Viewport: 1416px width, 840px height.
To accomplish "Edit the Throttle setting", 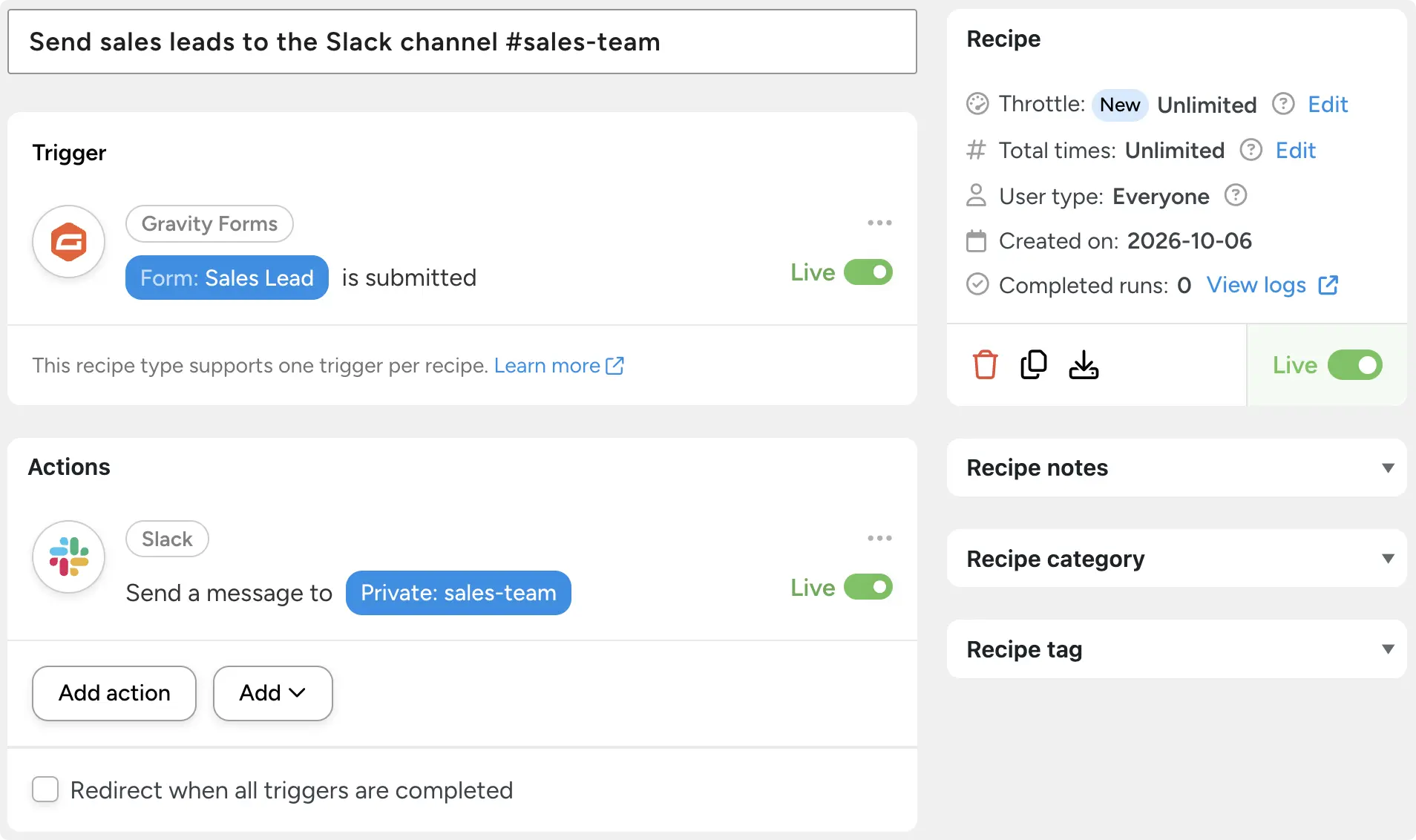I will pyautogui.click(x=1328, y=104).
